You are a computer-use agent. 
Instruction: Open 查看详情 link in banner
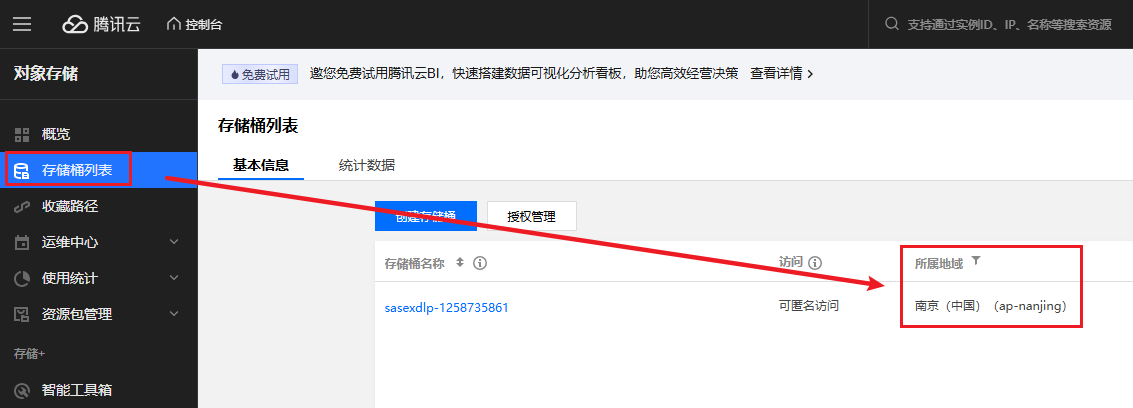point(776,74)
